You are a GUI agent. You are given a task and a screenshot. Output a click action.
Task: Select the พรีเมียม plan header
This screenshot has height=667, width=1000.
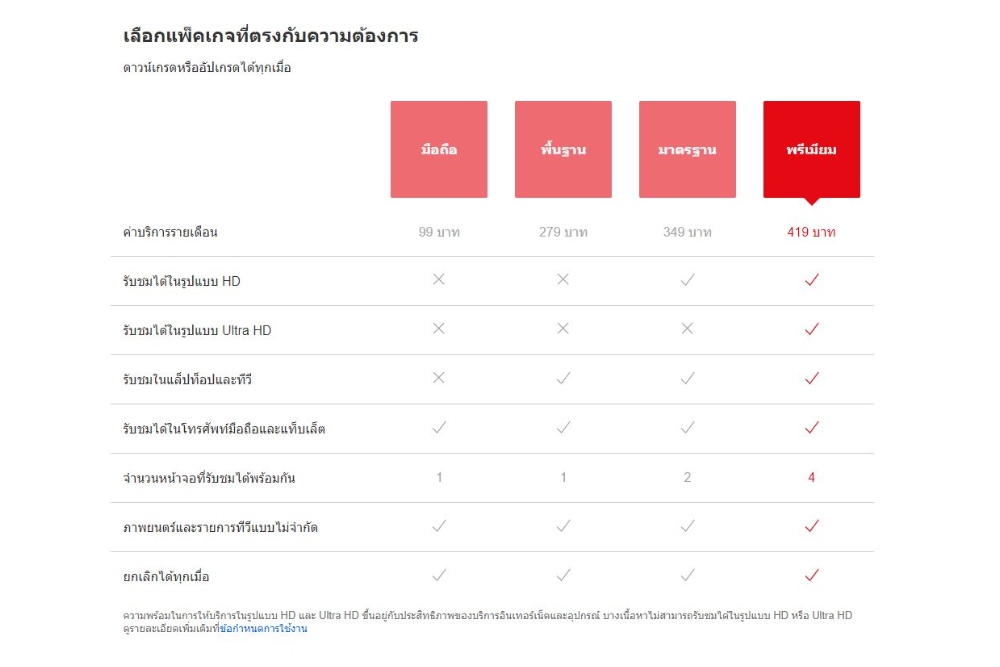tap(810, 148)
